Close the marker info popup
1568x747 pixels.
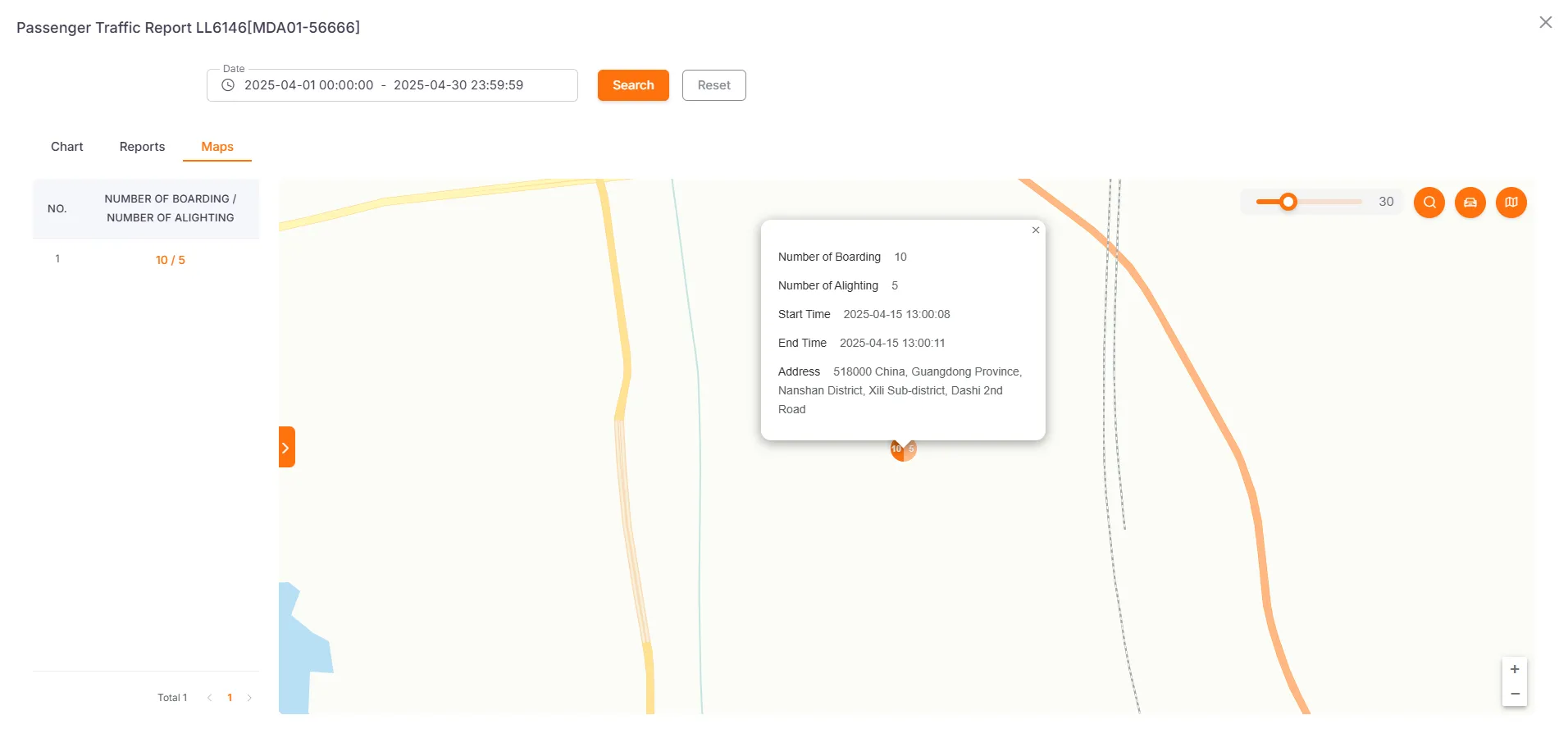pos(1035,230)
